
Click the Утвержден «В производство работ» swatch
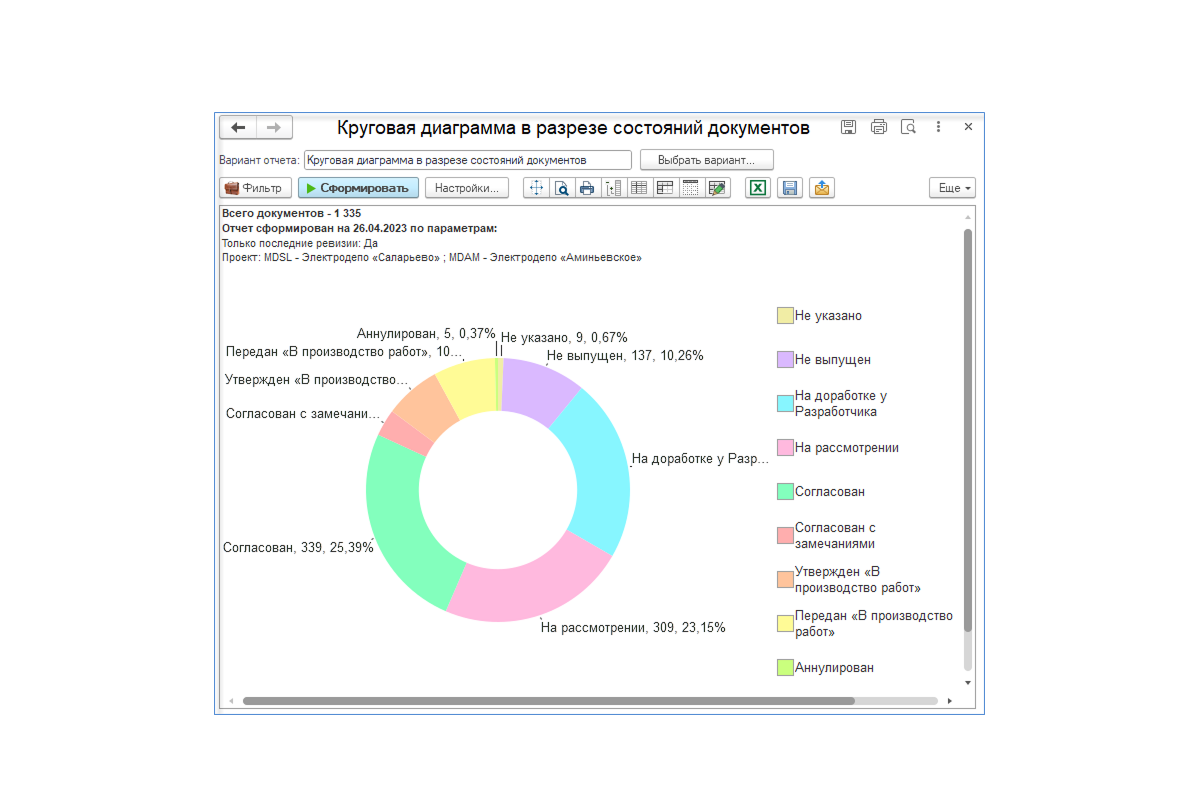click(785, 580)
